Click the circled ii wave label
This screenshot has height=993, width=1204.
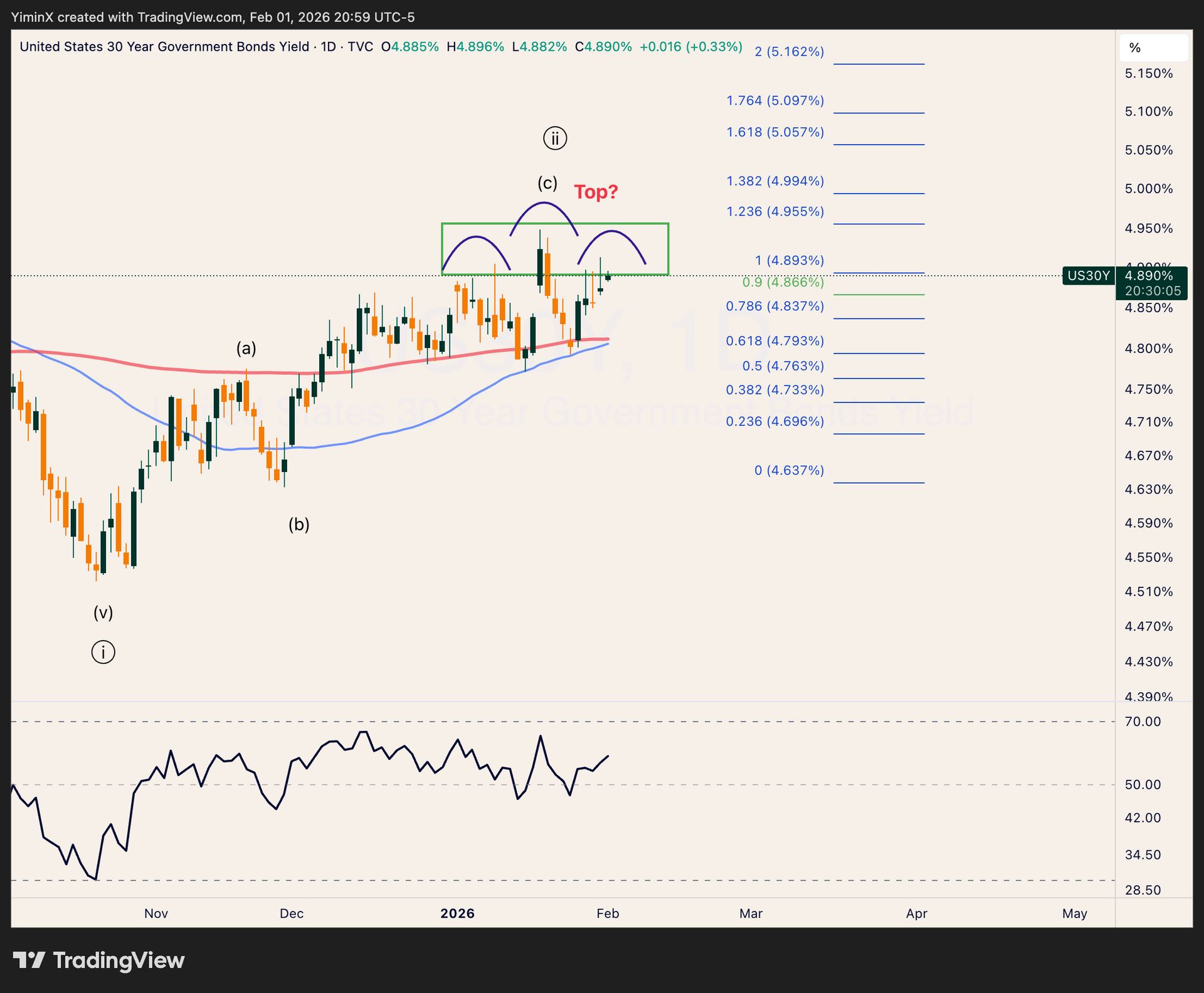(555, 138)
